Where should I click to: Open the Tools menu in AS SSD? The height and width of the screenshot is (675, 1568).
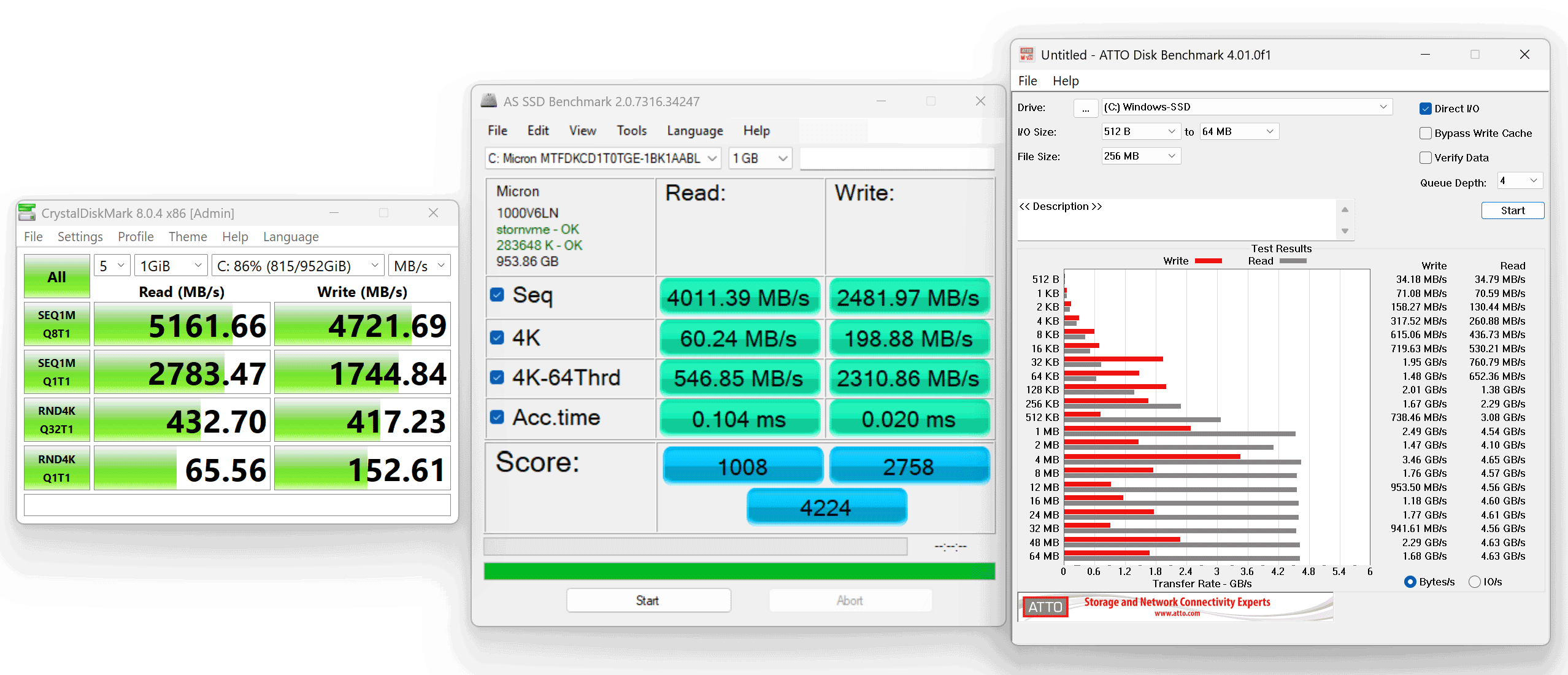point(631,131)
